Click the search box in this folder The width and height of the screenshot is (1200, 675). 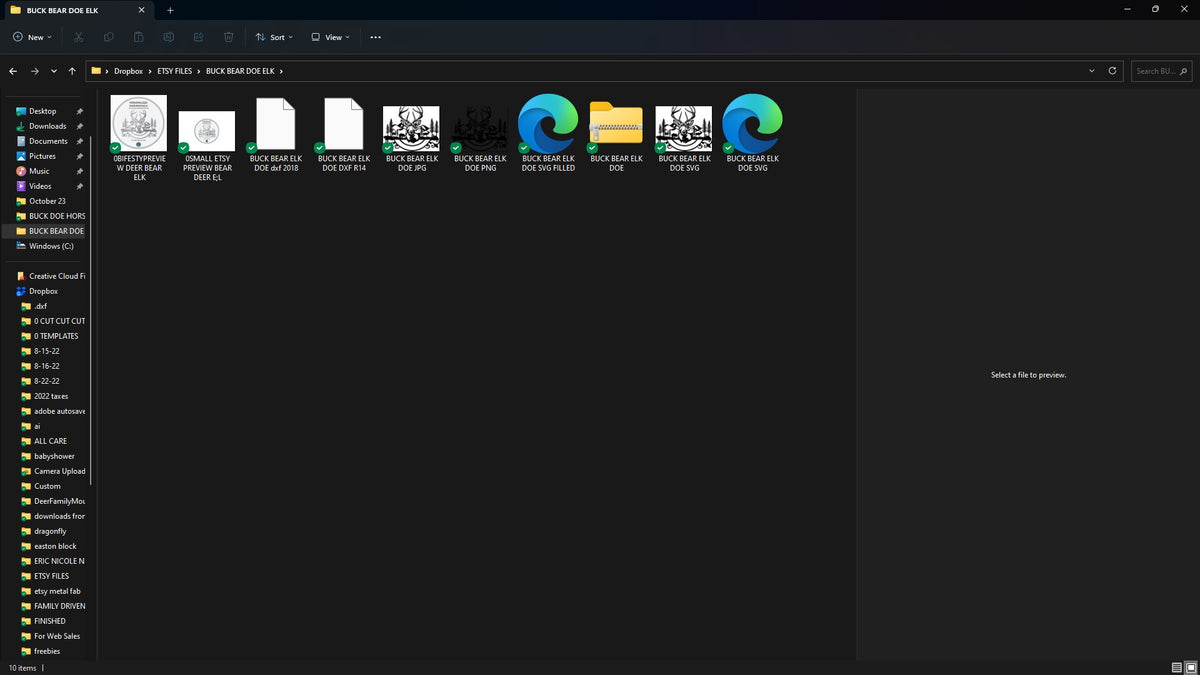tap(1162, 71)
